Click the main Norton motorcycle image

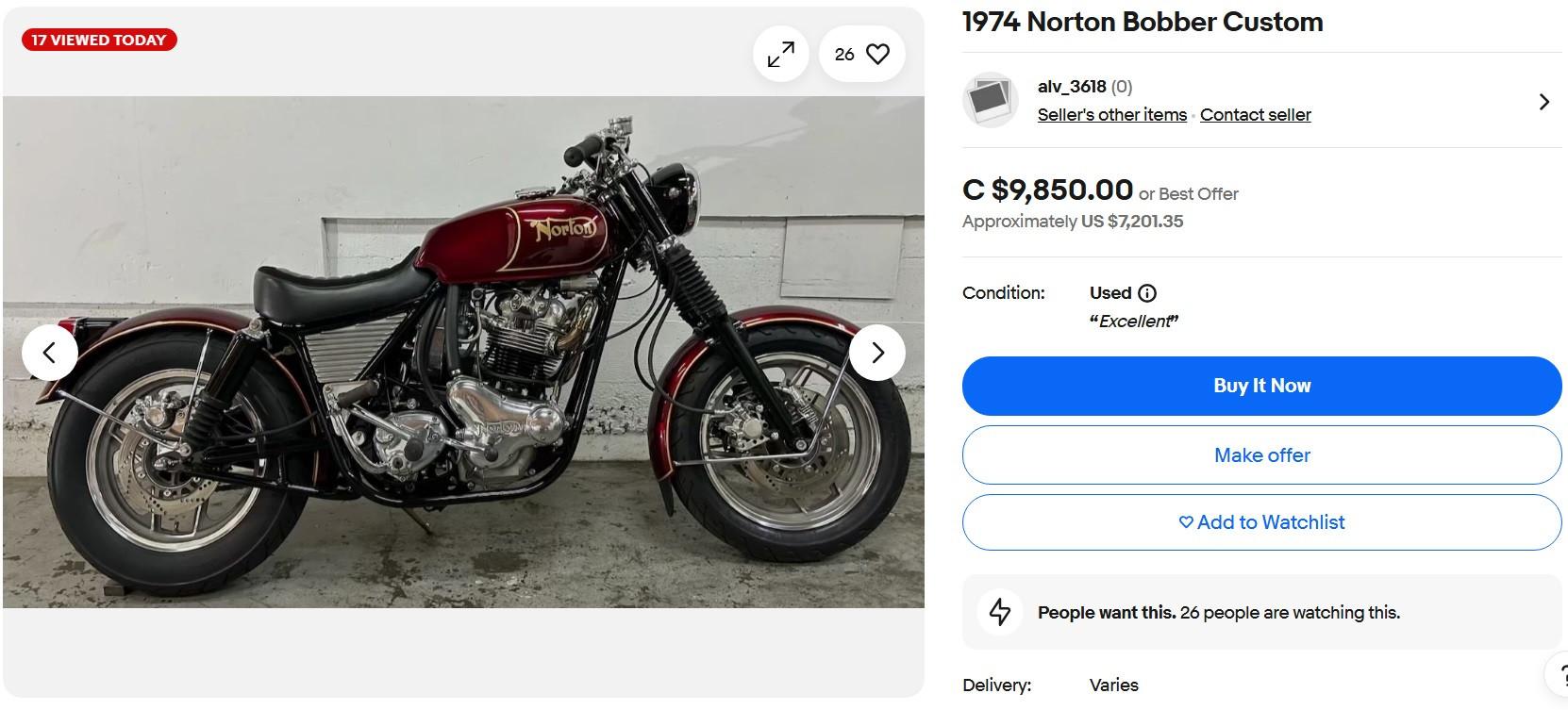click(x=462, y=351)
